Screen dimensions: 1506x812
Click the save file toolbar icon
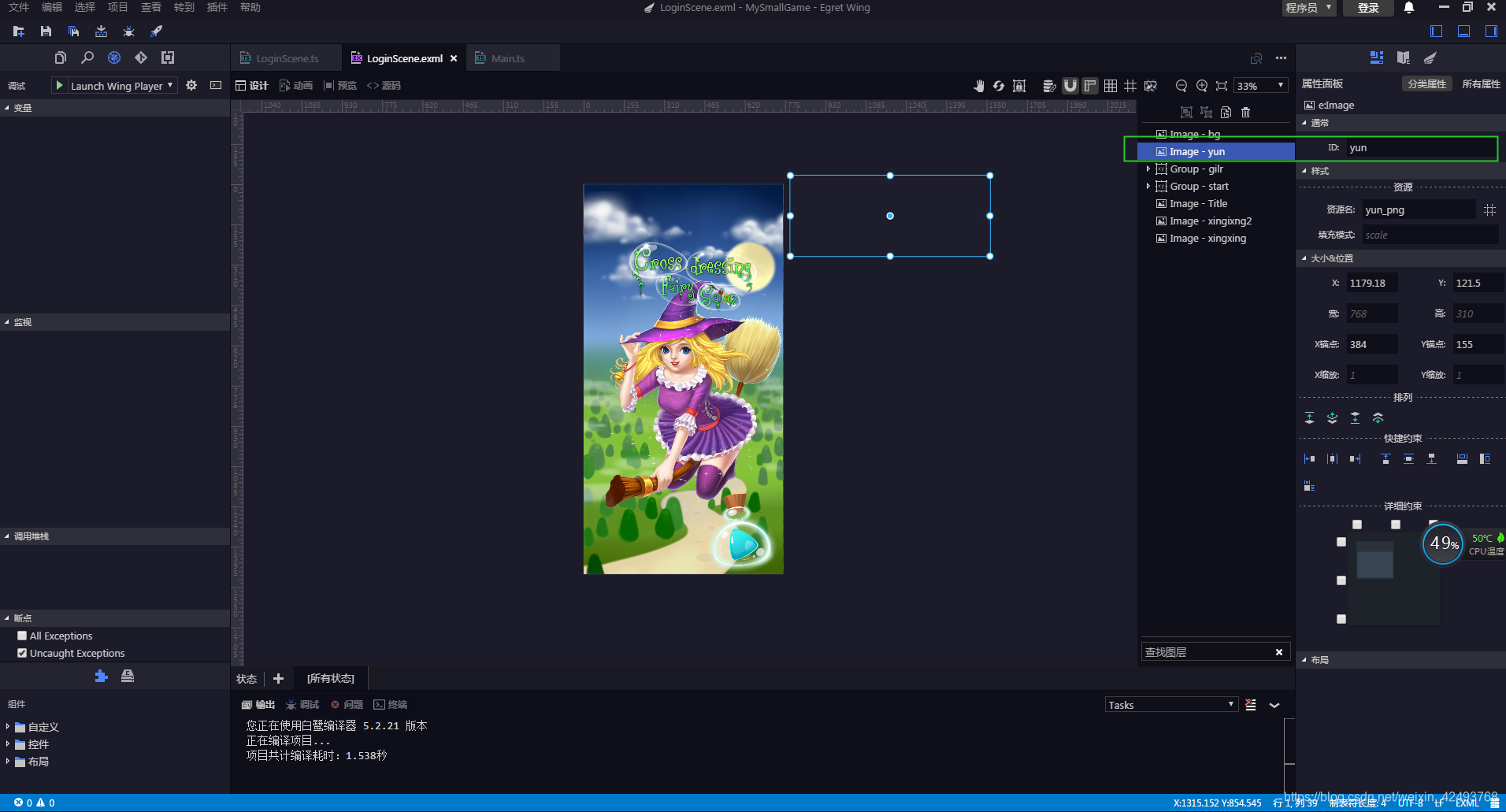(x=46, y=32)
